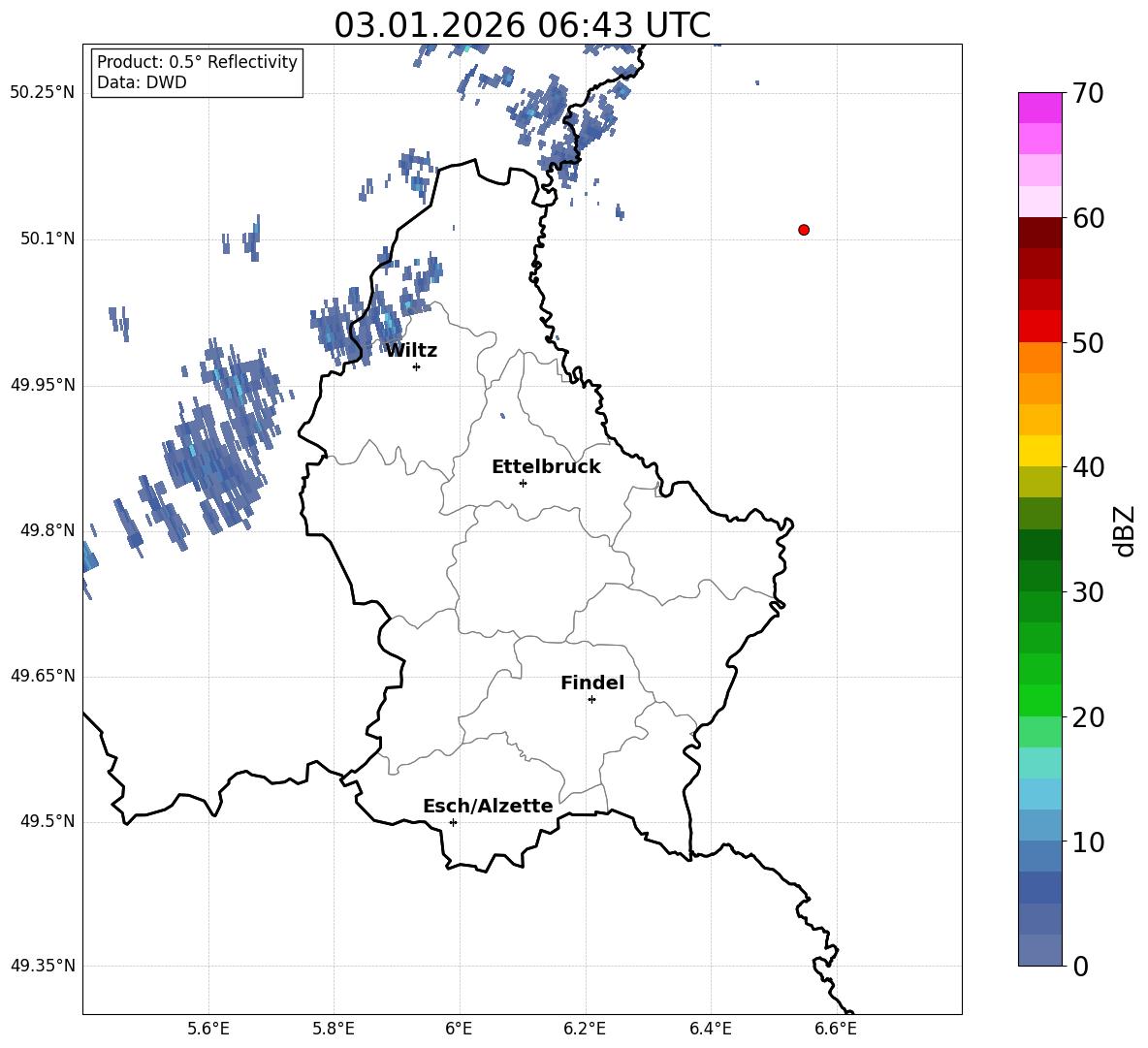The image size is (1148, 1048).
Task: Click the 6.4°E longitude label
Action: (710, 1030)
